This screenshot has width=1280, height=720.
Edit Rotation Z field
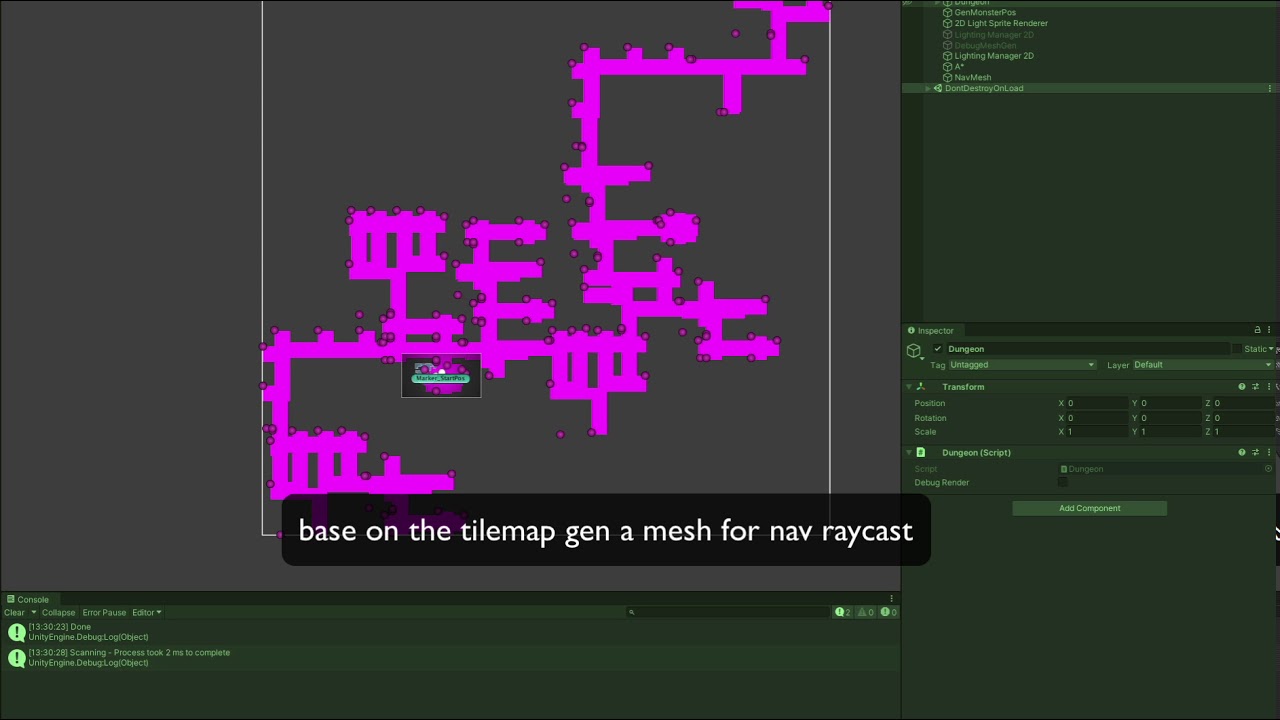(1245, 418)
